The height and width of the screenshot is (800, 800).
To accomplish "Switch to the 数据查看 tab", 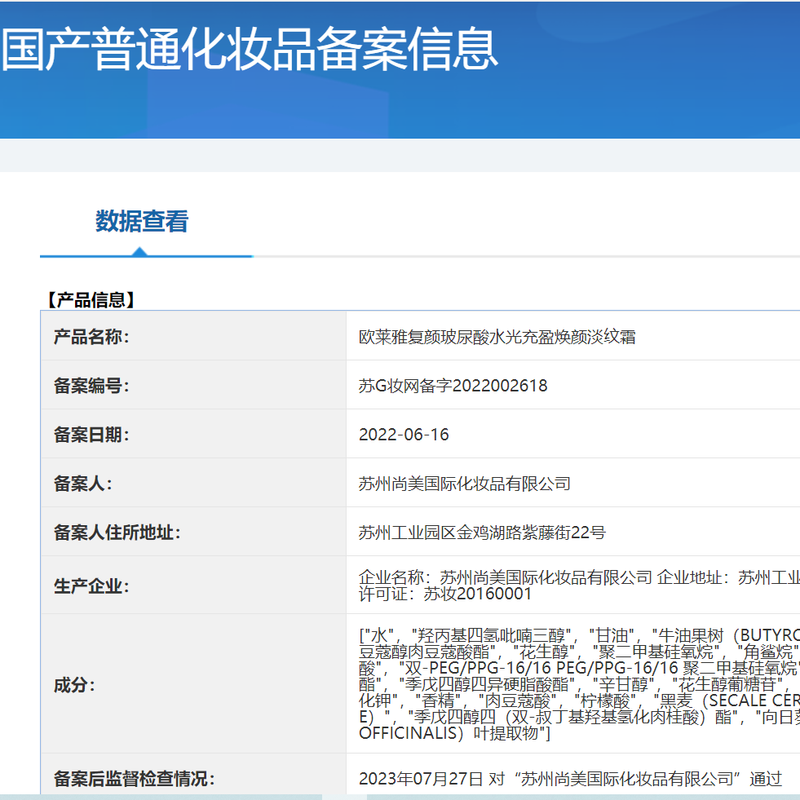I will pyautogui.click(x=143, y=217).
